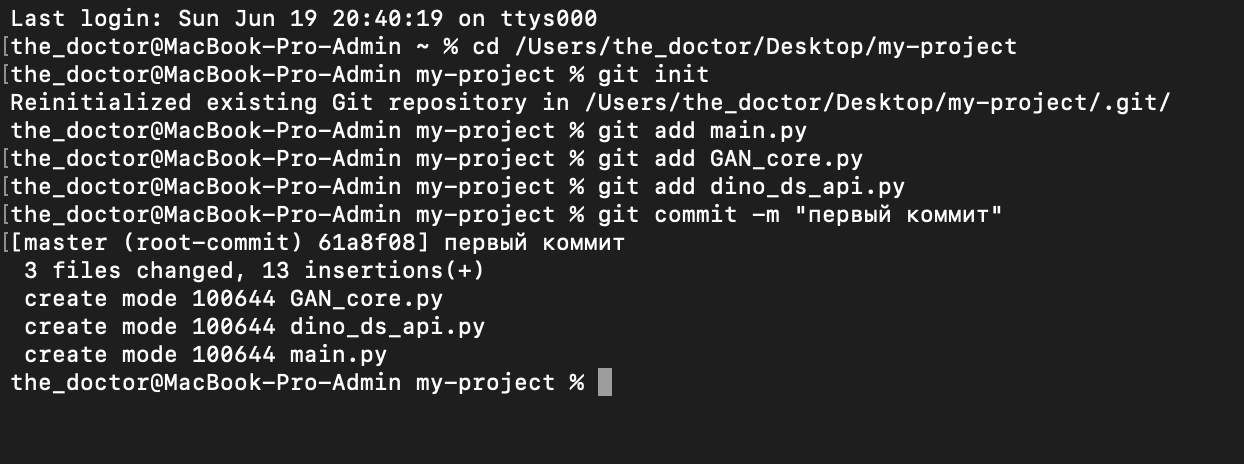Click the "git add GAN_core.py" command
1244x464 pixels.
tap(730, 158)
